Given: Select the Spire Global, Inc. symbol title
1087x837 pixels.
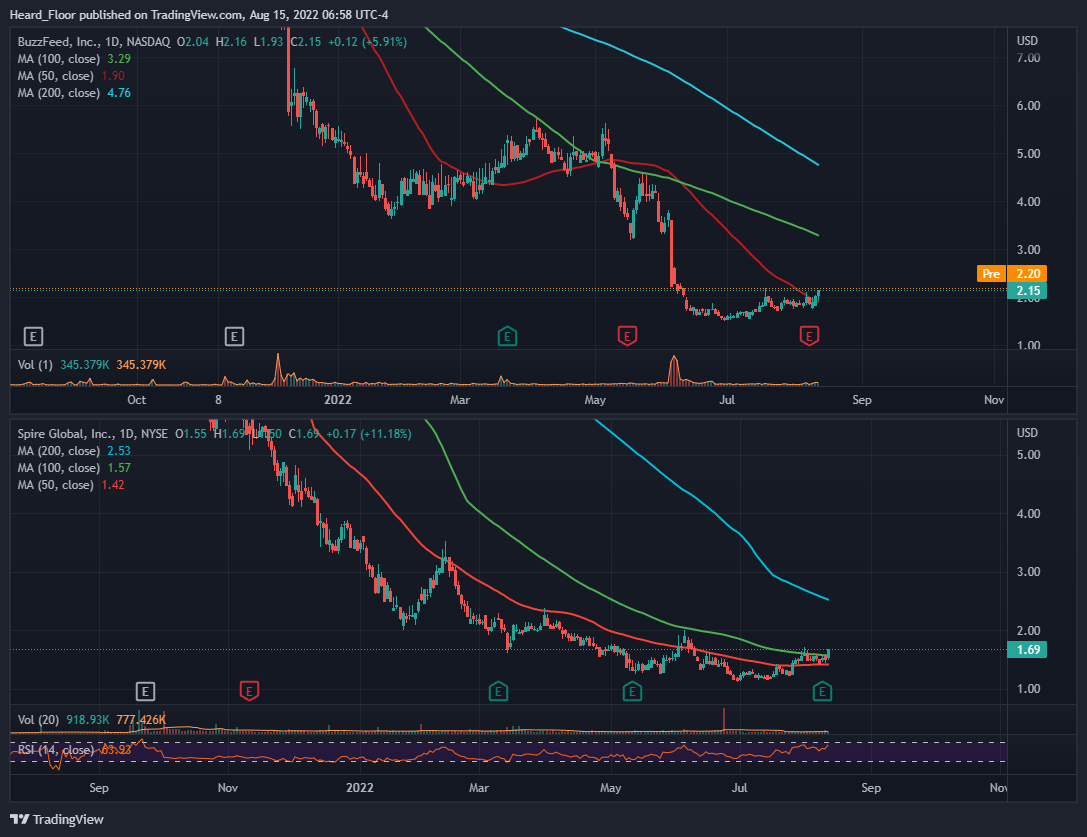Looking at the screenshot, I should (x=92, y=434).
